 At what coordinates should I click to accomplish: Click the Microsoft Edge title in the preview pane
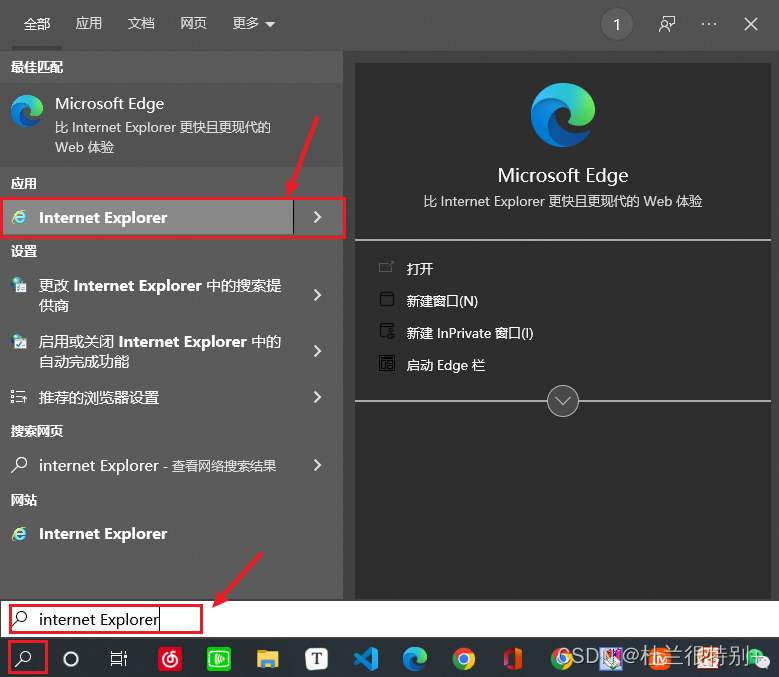click(563, 175)
